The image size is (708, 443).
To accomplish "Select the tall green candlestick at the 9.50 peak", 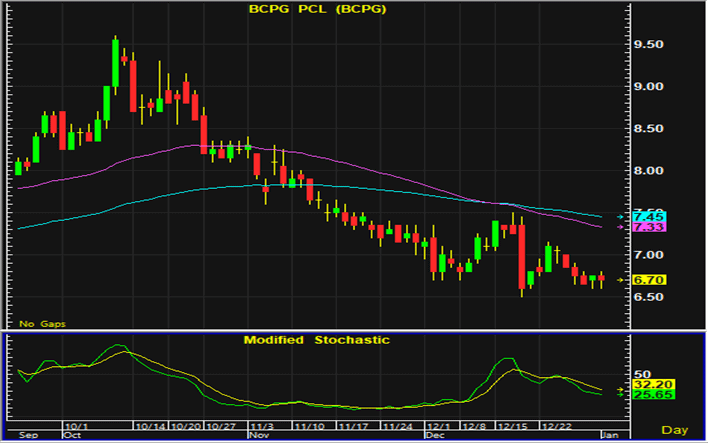I will click(116, 65).
